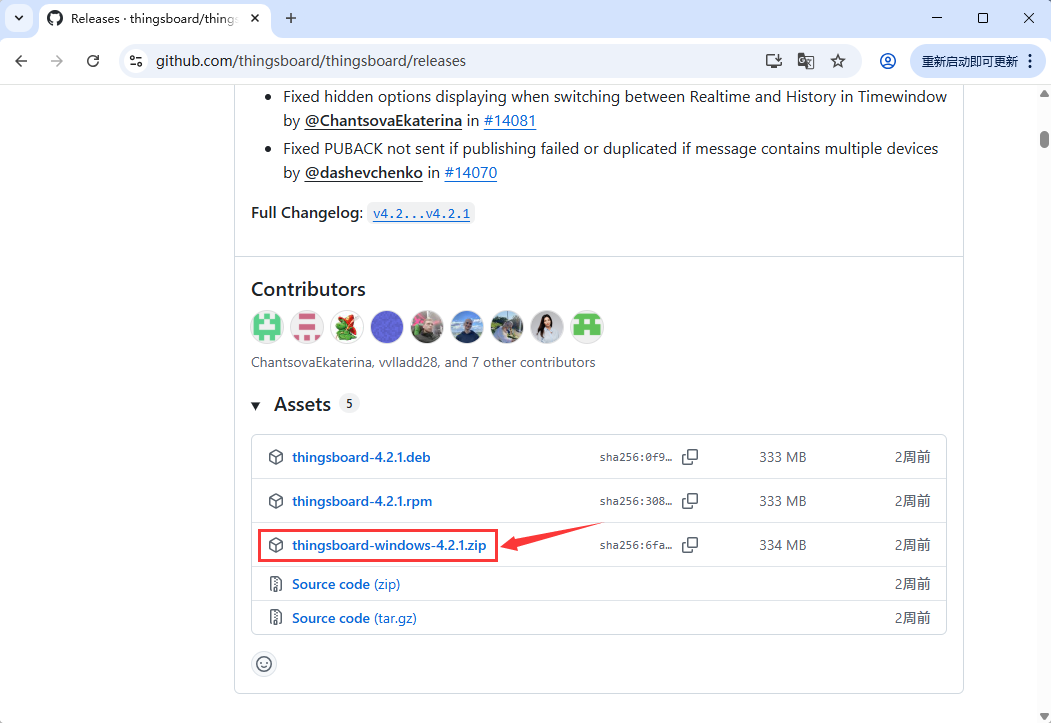Click the scrollbar up arrow
This screenshot has width=1051, height=723.
tap(1044, 93)
